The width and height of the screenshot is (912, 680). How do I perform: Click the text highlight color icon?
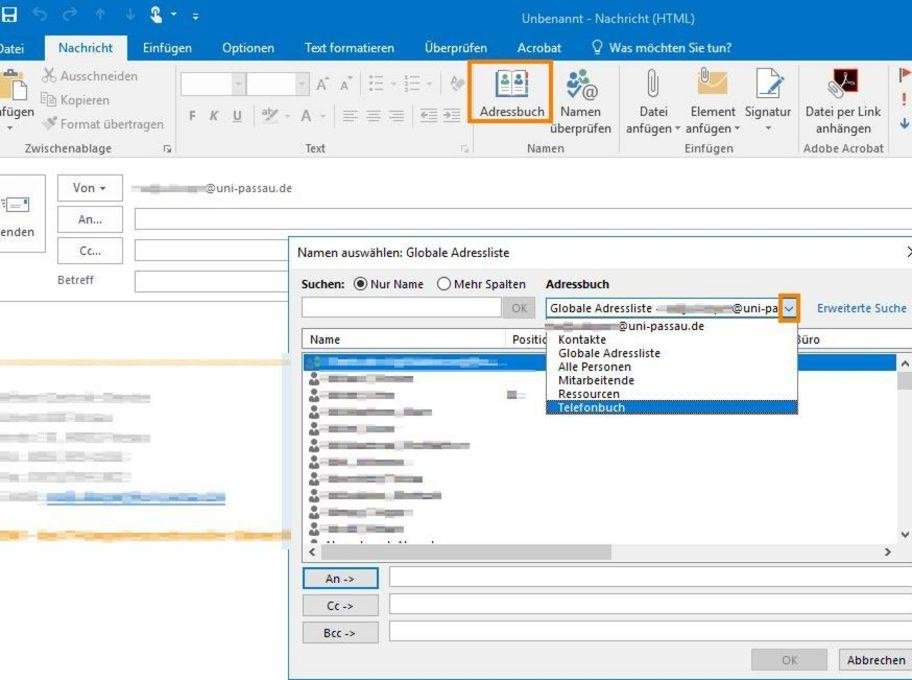click(x=269, y=115)
